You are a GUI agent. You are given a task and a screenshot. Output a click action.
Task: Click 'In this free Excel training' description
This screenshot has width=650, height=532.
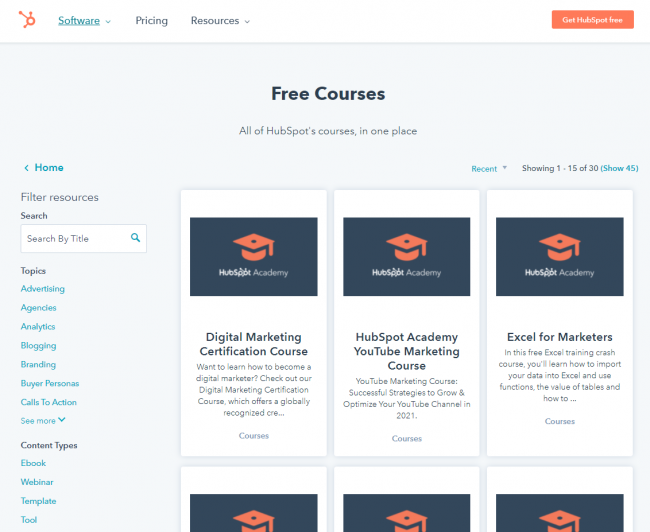[x=560, y=375]
